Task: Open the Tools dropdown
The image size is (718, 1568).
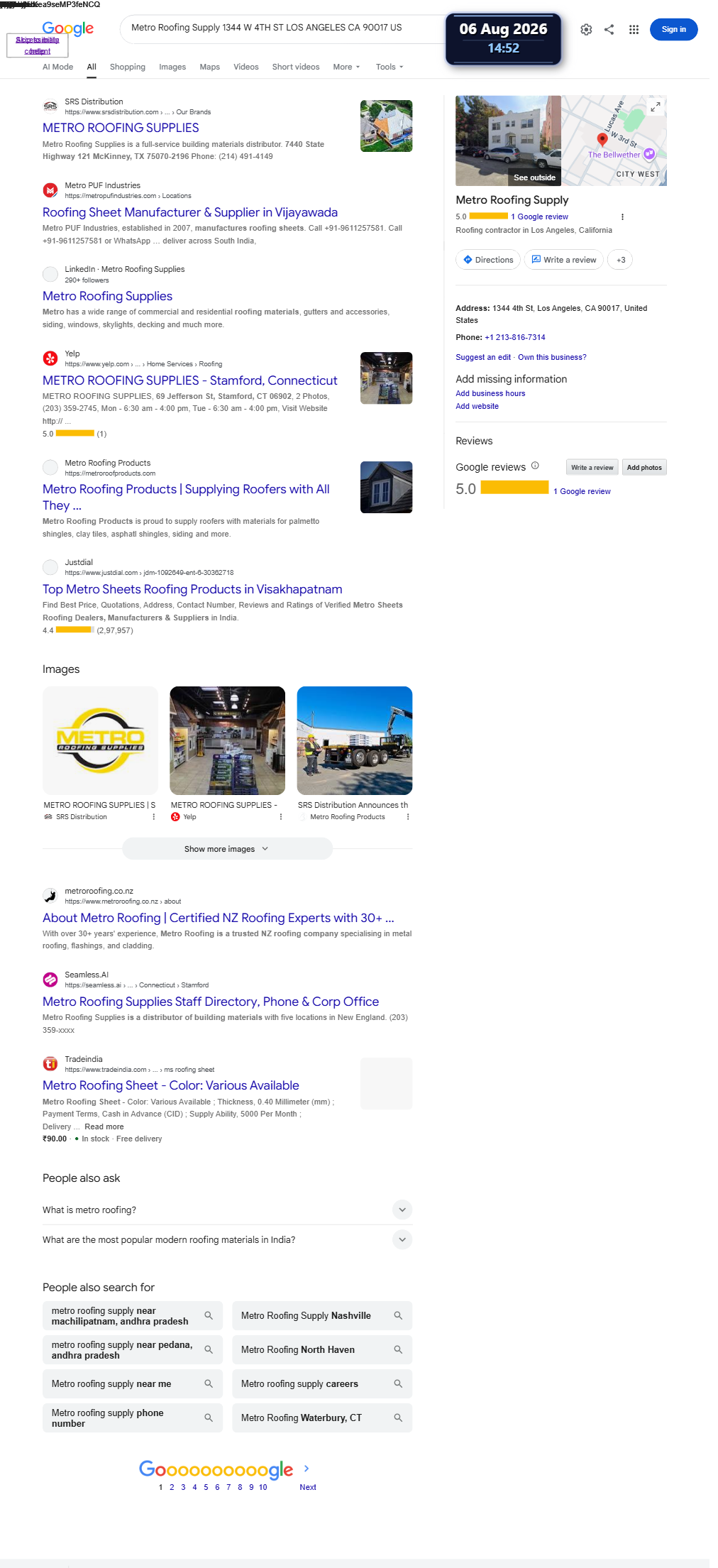Action: pyautogui.click(x=390, y=67)
